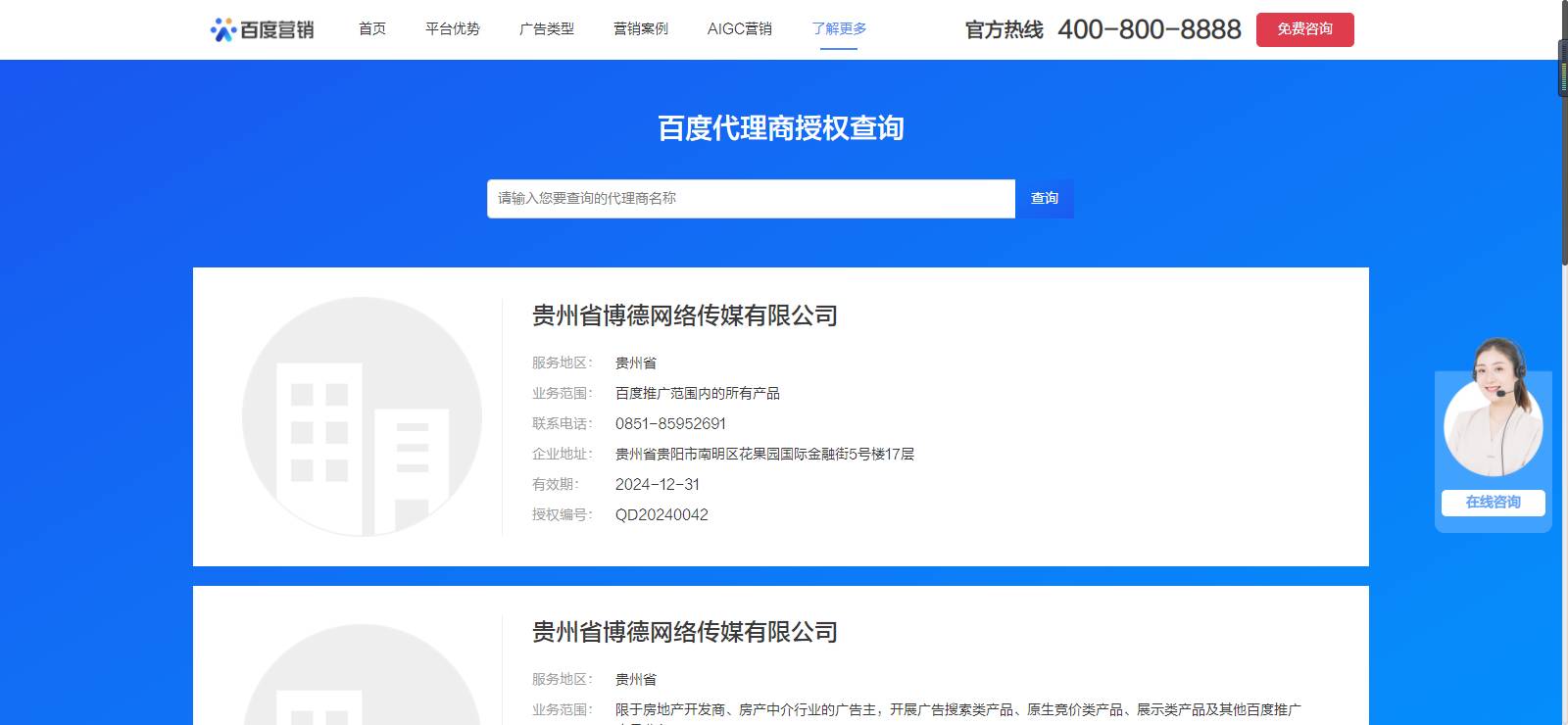Focus the agent name search input field
Viewport: 1568px width, 725px height.
pyautogui.click(x=751, y=199)
